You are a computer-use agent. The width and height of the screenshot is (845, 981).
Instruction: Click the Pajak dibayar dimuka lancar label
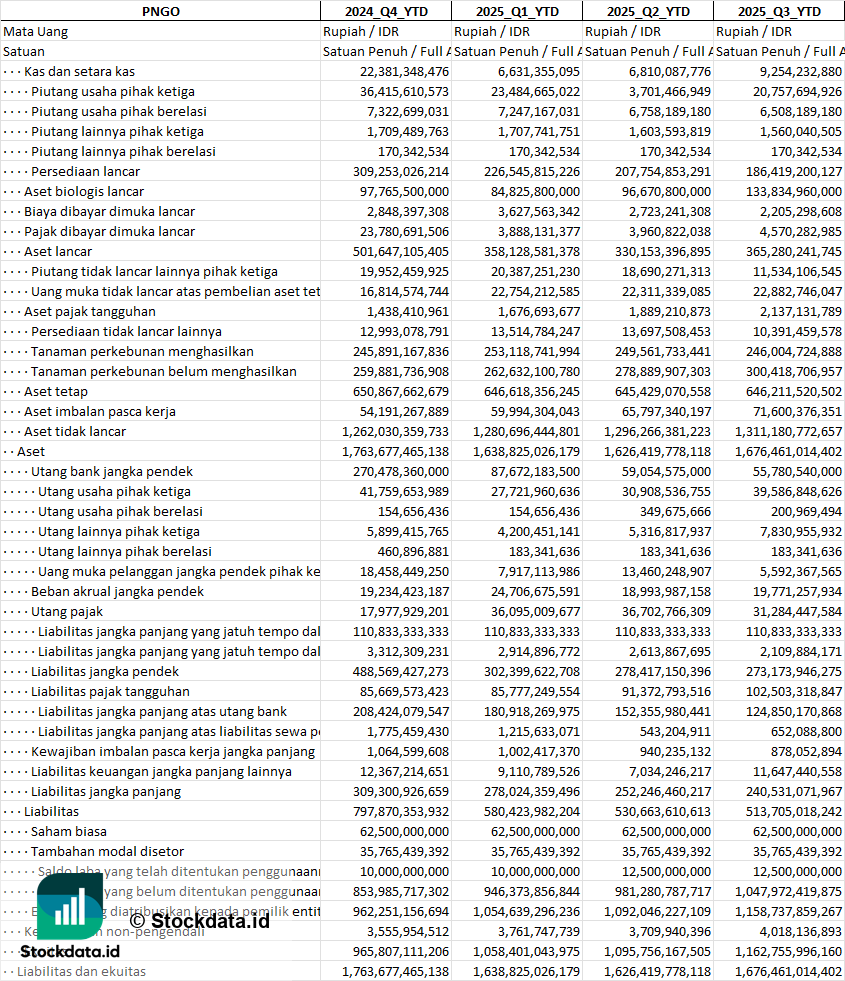click(109, 231)
